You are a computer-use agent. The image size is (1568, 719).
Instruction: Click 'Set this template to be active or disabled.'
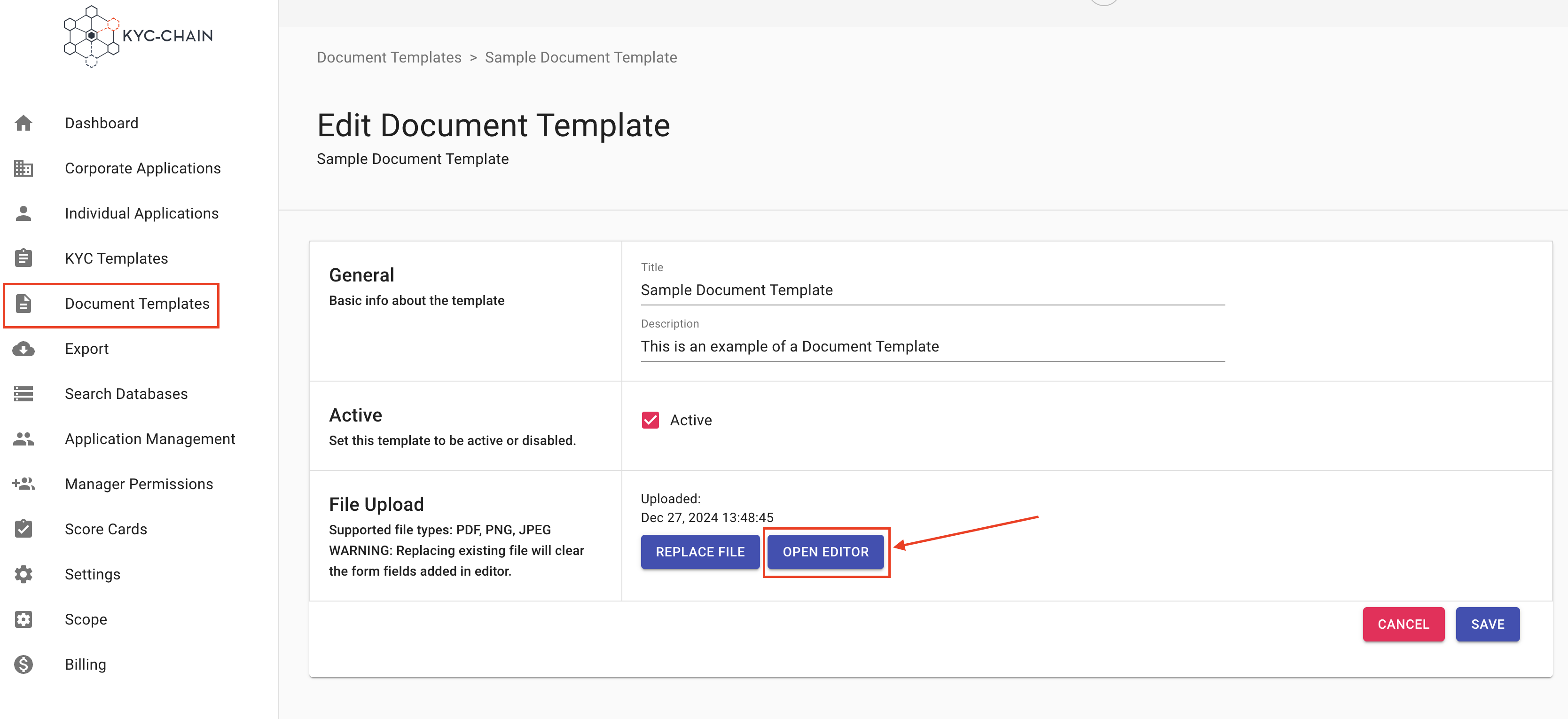pos(452,440)
